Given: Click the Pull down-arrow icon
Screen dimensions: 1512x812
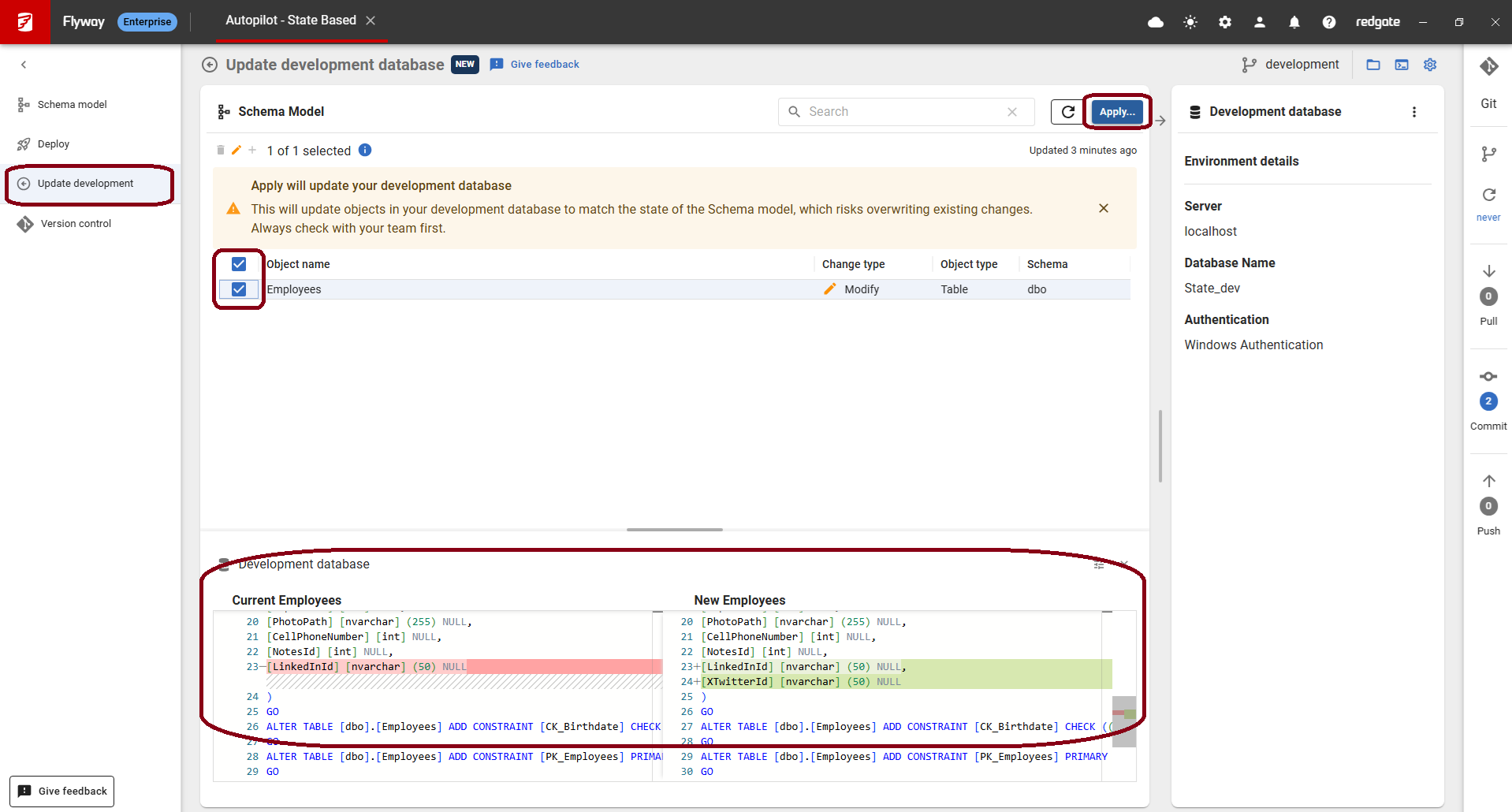Looking at the screenshot, I should [1488, 271].
